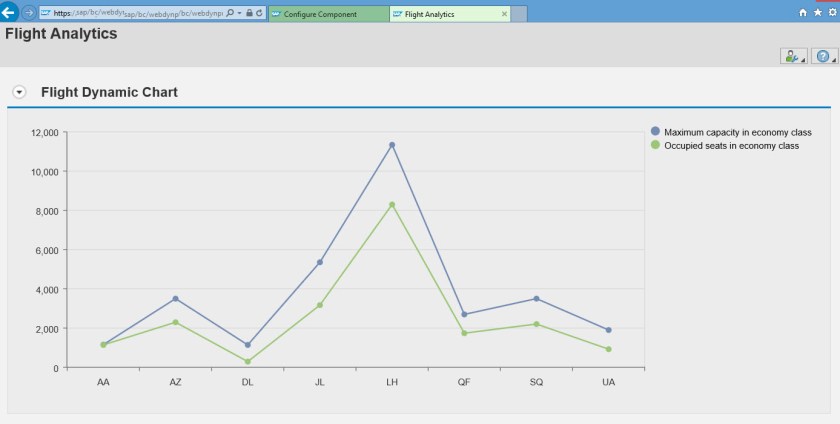Image resolution: width=840 pixels, height=424 pixels.
Task: Click the JL occupied seats data point
Action: pyautogui.click(x=320, y=305)
